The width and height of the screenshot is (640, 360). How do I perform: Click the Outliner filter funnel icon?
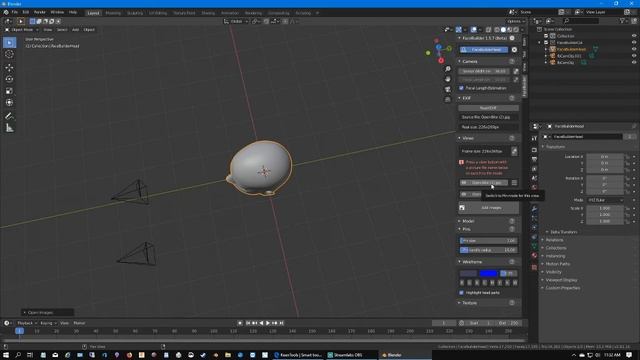pos(622,21)
